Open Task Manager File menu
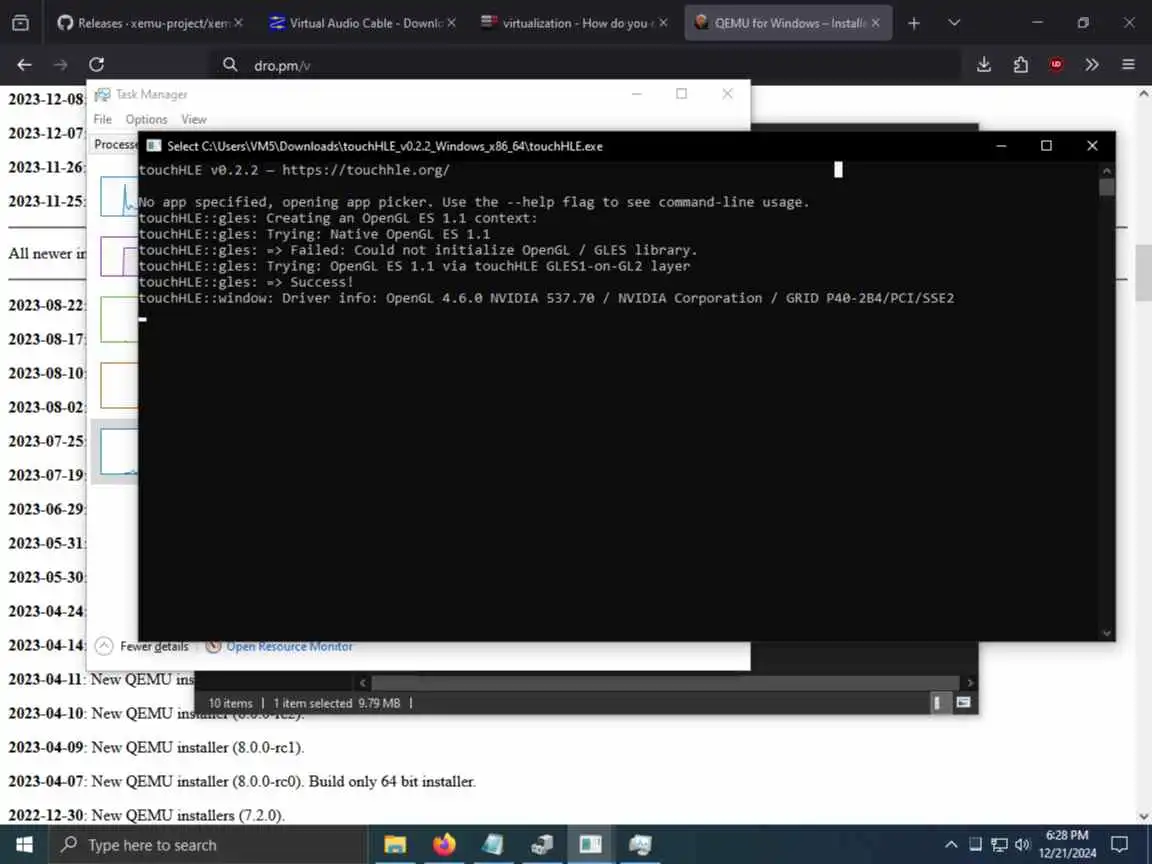This screenshot has height=864, width=1152. (x=102, y=119)
